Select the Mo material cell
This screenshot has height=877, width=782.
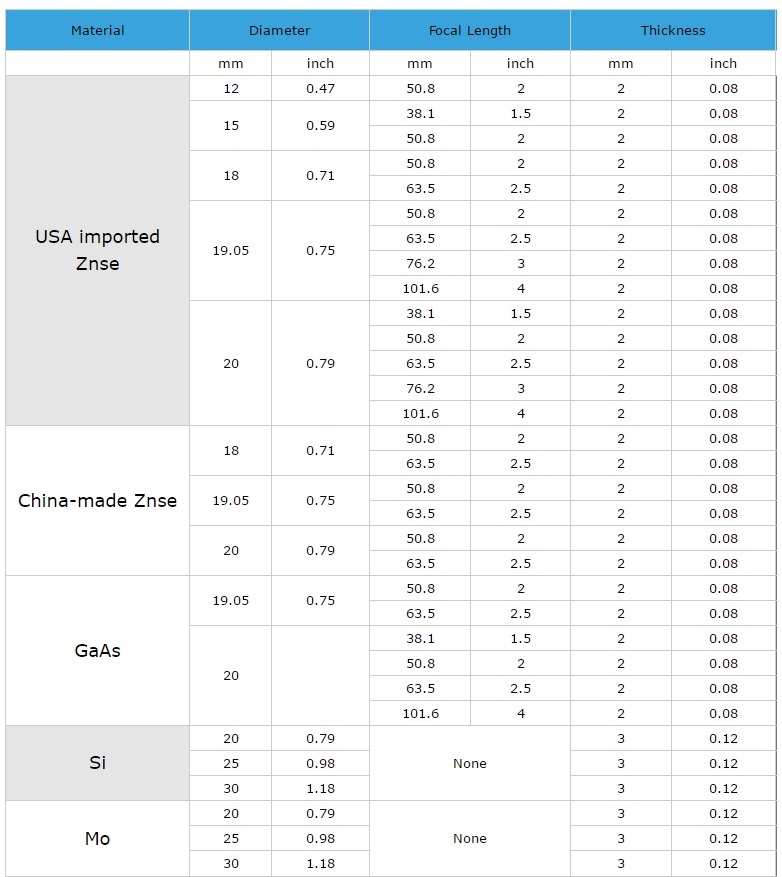(98, 838)
